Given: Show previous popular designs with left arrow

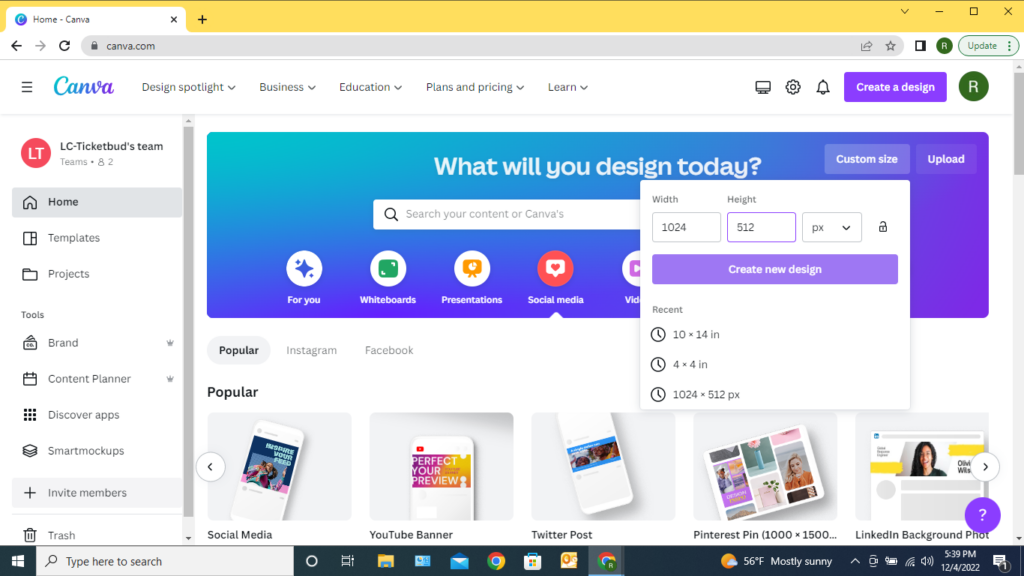Looking at the screenshot, I should click(210, 467).
